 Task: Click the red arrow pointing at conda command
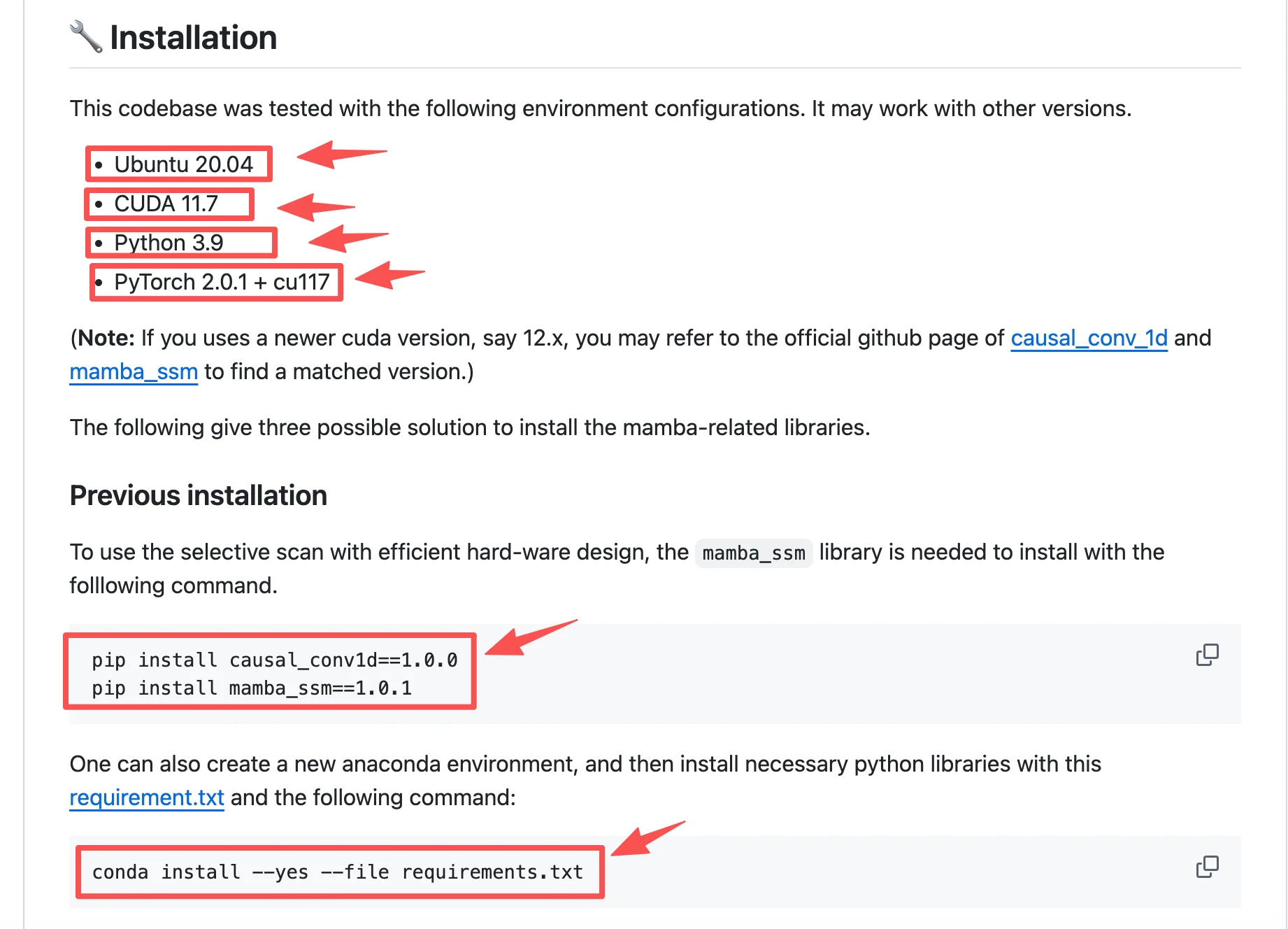(648, 838)
